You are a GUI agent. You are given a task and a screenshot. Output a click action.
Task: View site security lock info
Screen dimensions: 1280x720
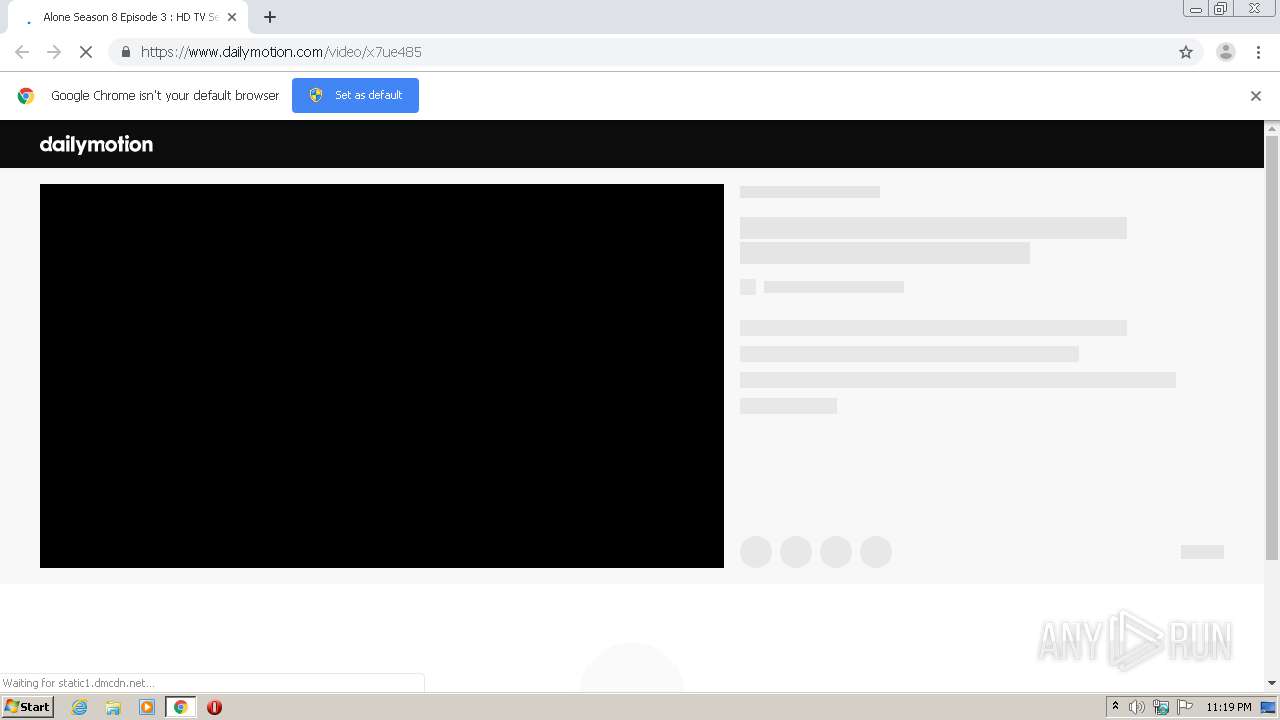coord(125,52)
